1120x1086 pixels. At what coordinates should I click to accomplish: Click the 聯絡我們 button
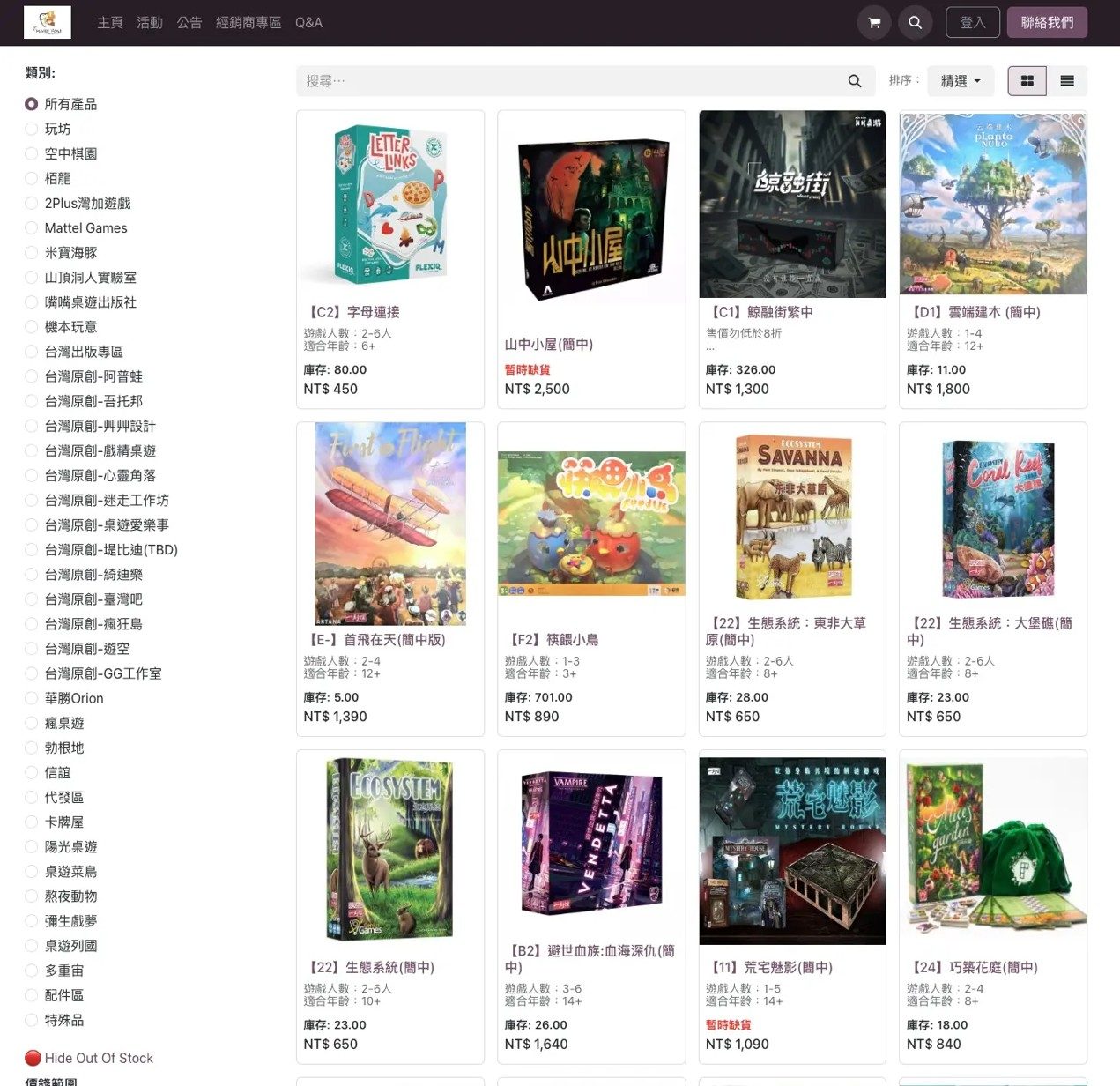point(1047,23)
